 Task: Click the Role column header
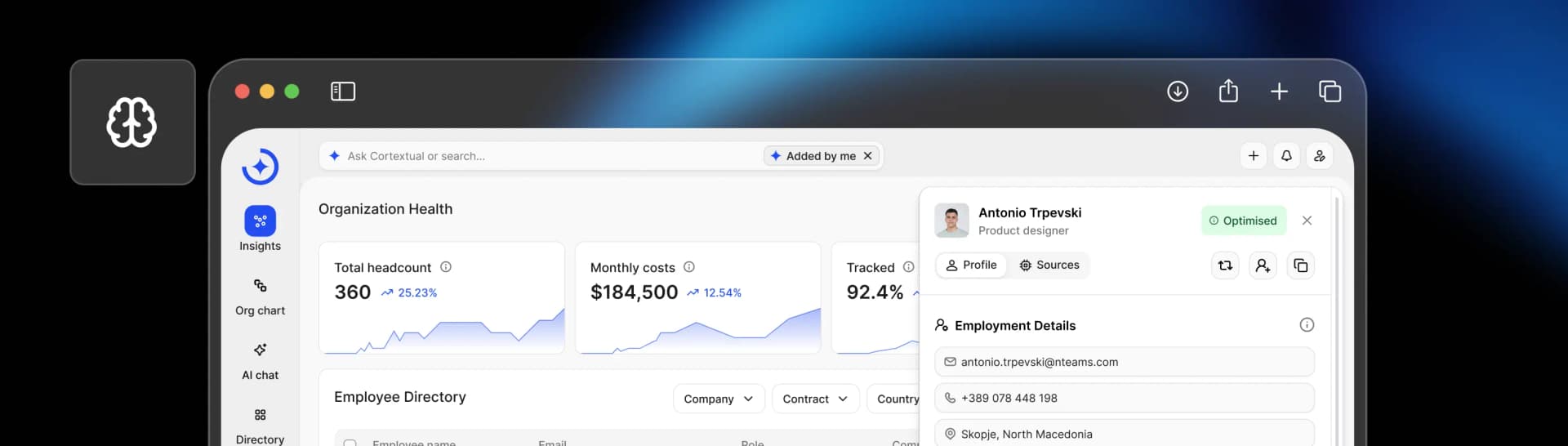click(x=752, y=442)
